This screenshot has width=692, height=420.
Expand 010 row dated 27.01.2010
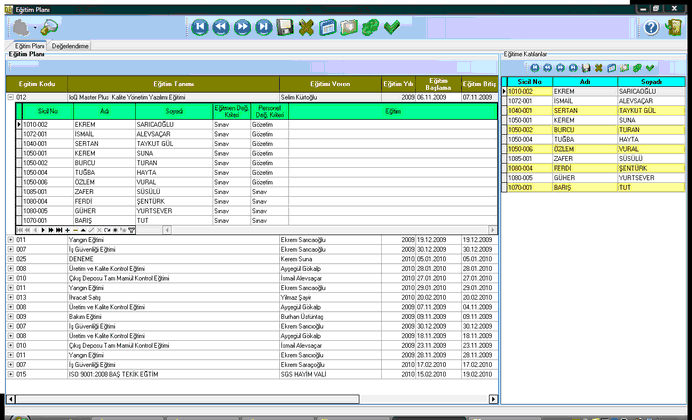click(x=11, y=278)
